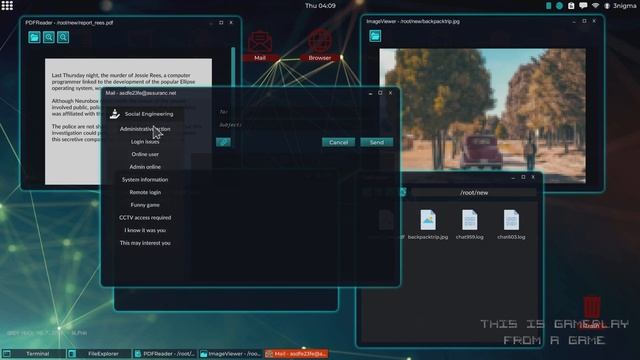
Task: Switch to FileExplorer in the taskbar
Action: pos(99,354)
